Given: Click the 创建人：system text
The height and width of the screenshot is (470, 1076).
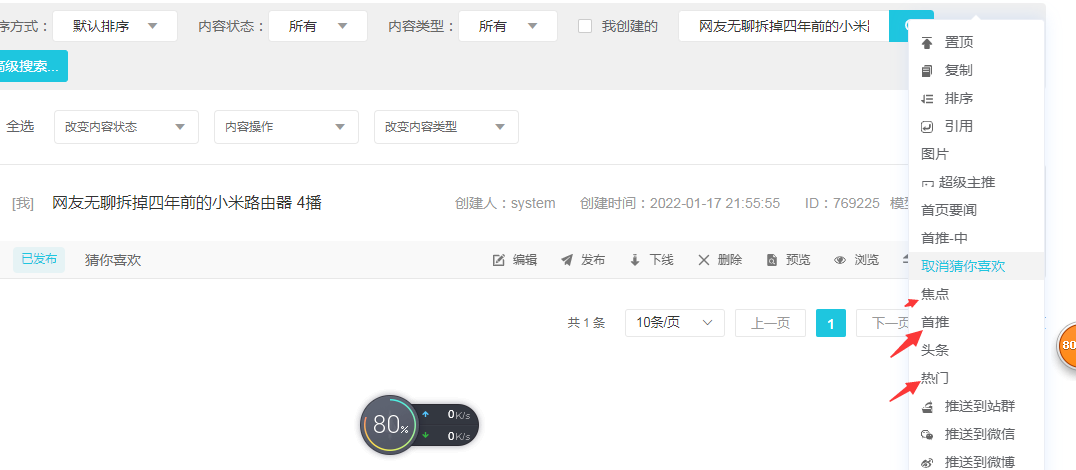Looking at the screenshot, I should 505,203.
